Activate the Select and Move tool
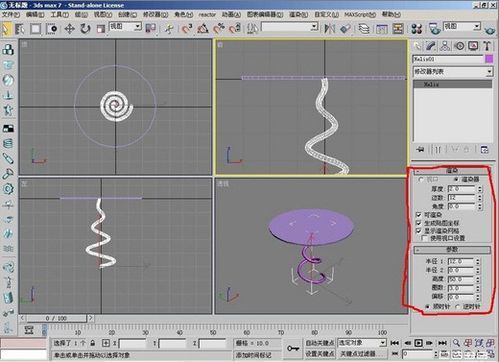 click(x=69, y=29)
